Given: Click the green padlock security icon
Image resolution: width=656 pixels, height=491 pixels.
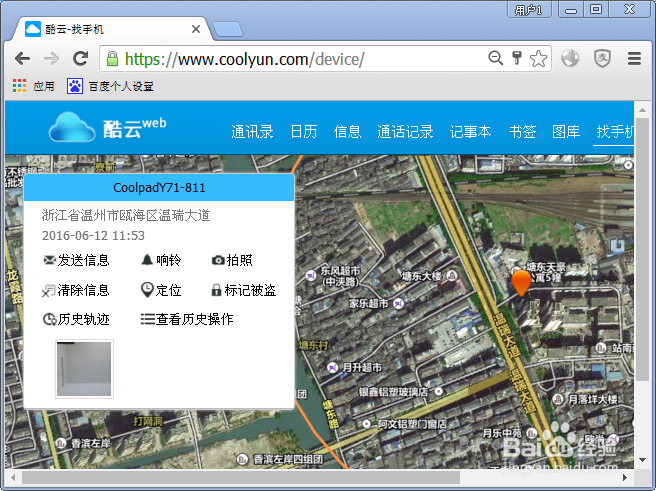Looking at the screenshot, I should (112, 59).
